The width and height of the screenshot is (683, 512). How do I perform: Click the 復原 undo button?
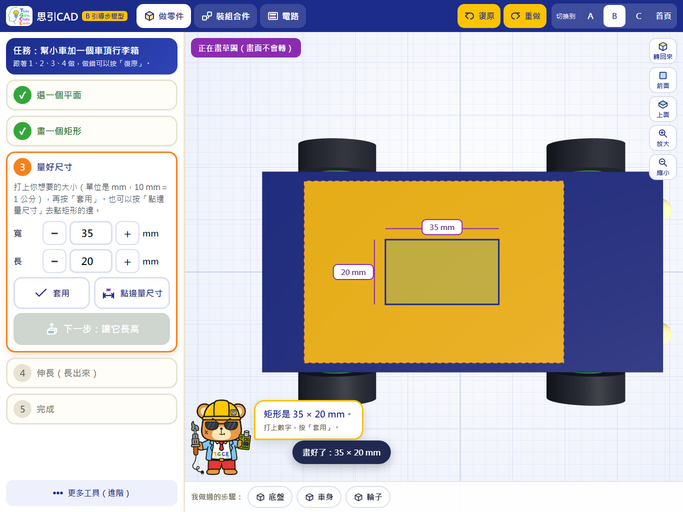tap(479, 16)
